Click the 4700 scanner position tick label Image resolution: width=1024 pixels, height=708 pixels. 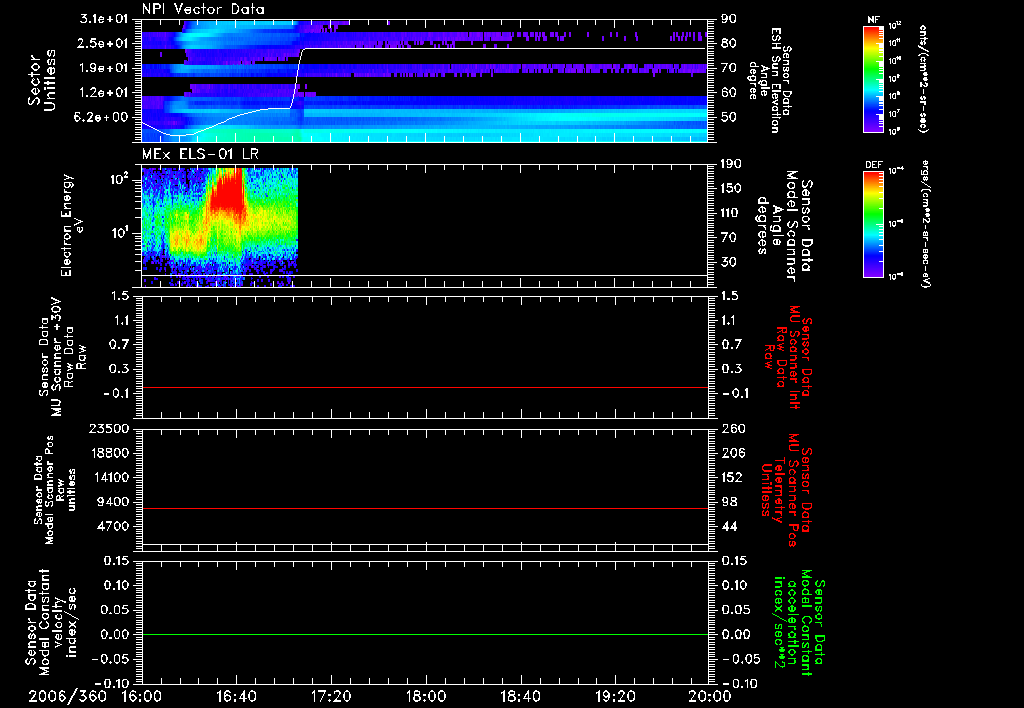click(113, 526)
